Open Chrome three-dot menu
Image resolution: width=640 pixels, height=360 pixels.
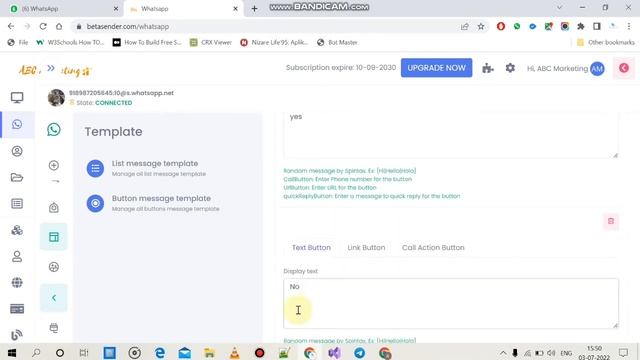(629, 27)
